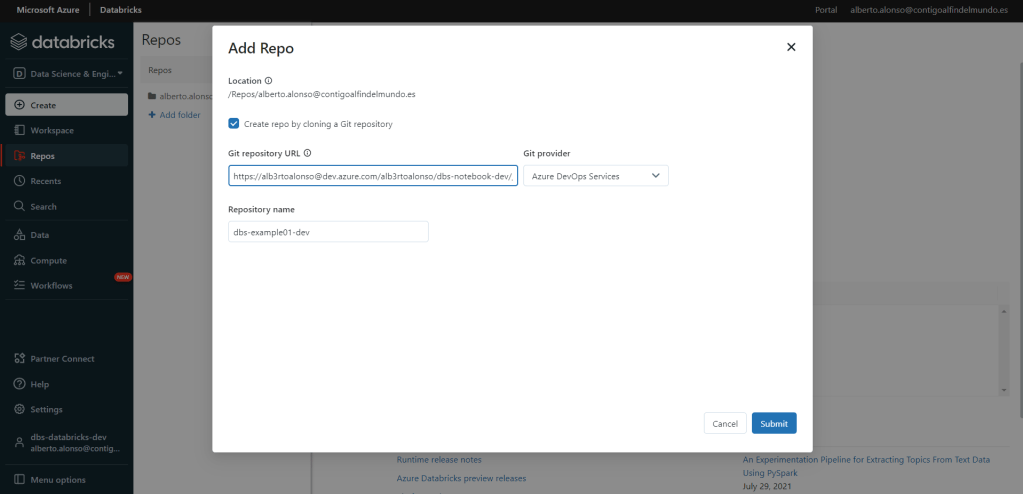The image size is (1023, 494).
Task: Open Search in the left sidebar
Action: [x=43, y=207]
